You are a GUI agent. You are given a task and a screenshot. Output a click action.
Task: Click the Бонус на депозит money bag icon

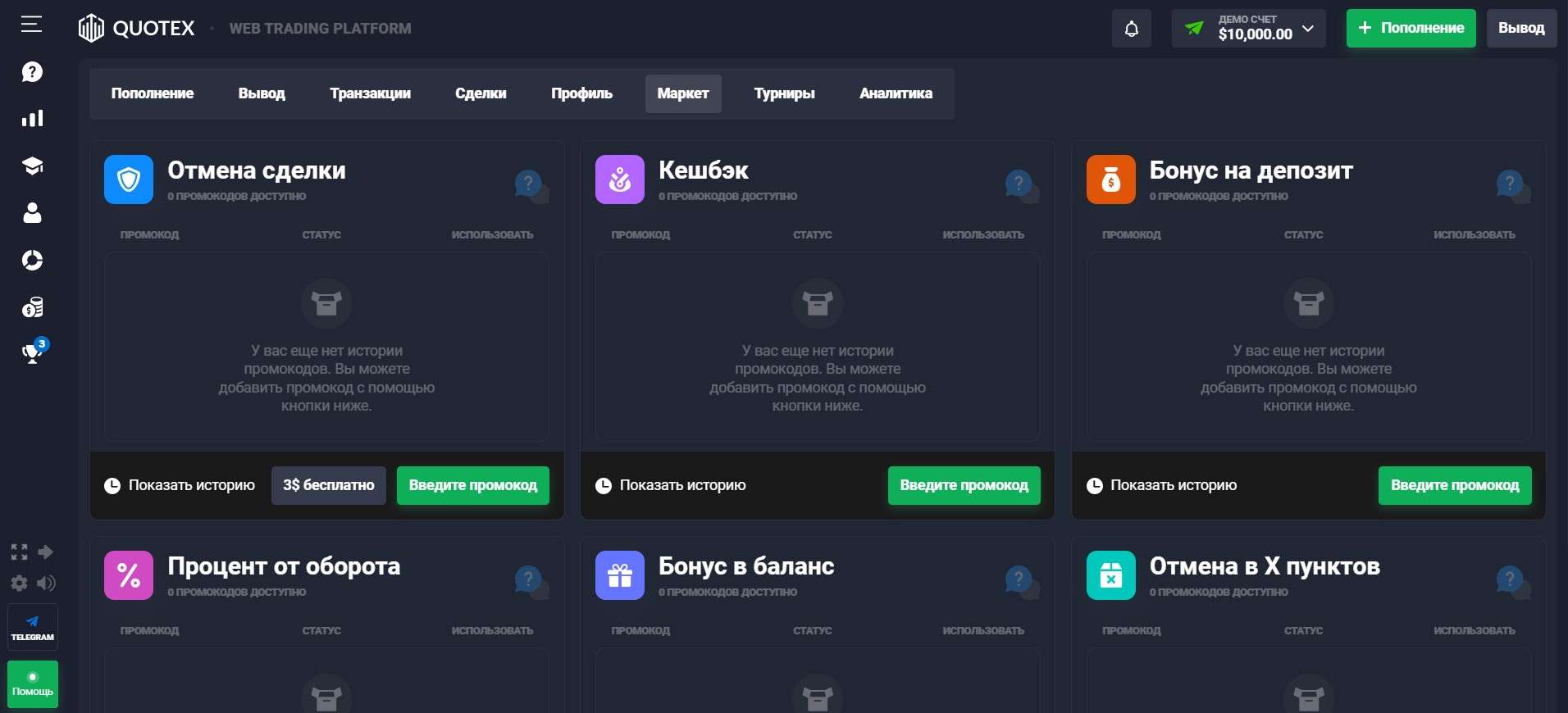pos(1111,179)
